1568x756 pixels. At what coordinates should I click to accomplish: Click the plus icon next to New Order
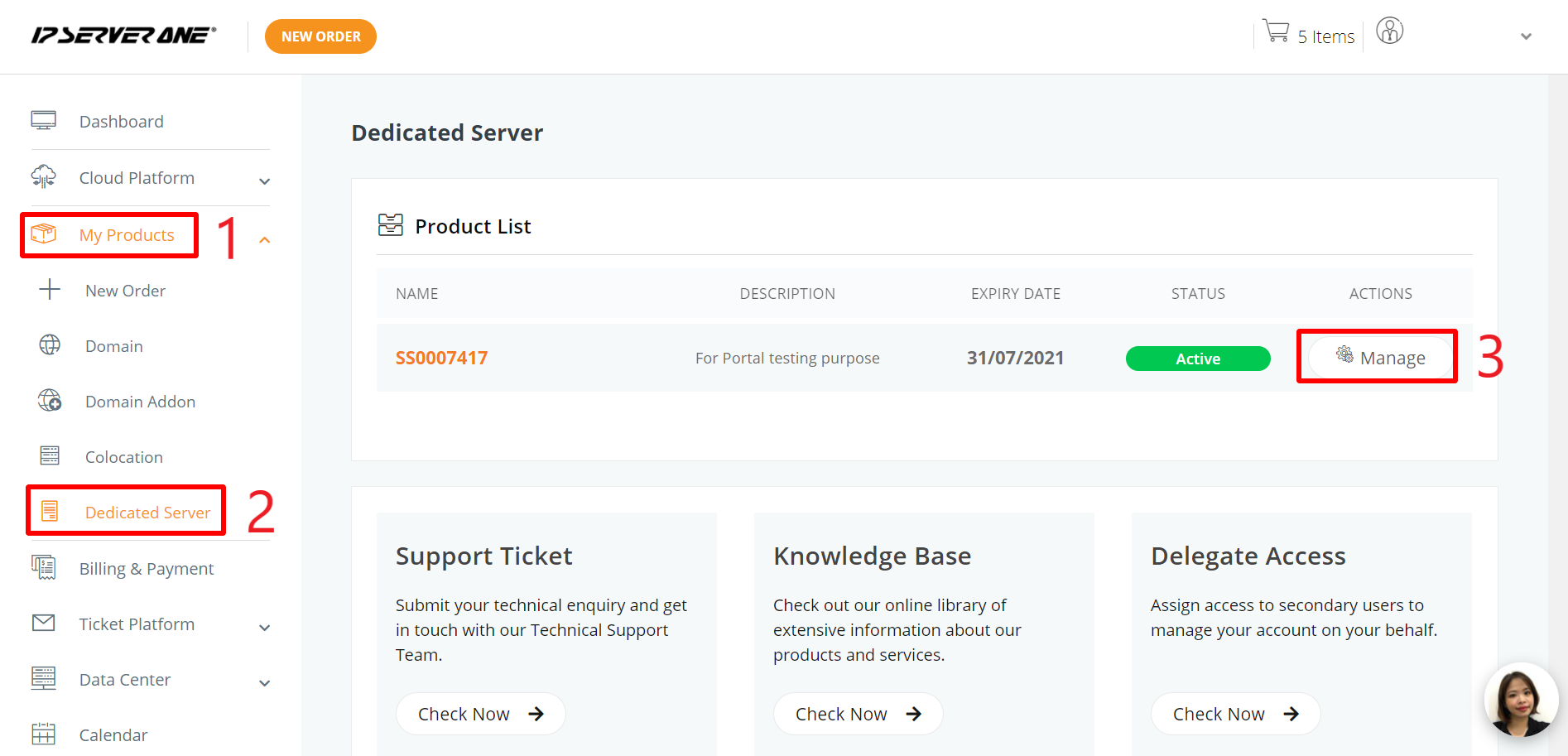click(50, 290)
